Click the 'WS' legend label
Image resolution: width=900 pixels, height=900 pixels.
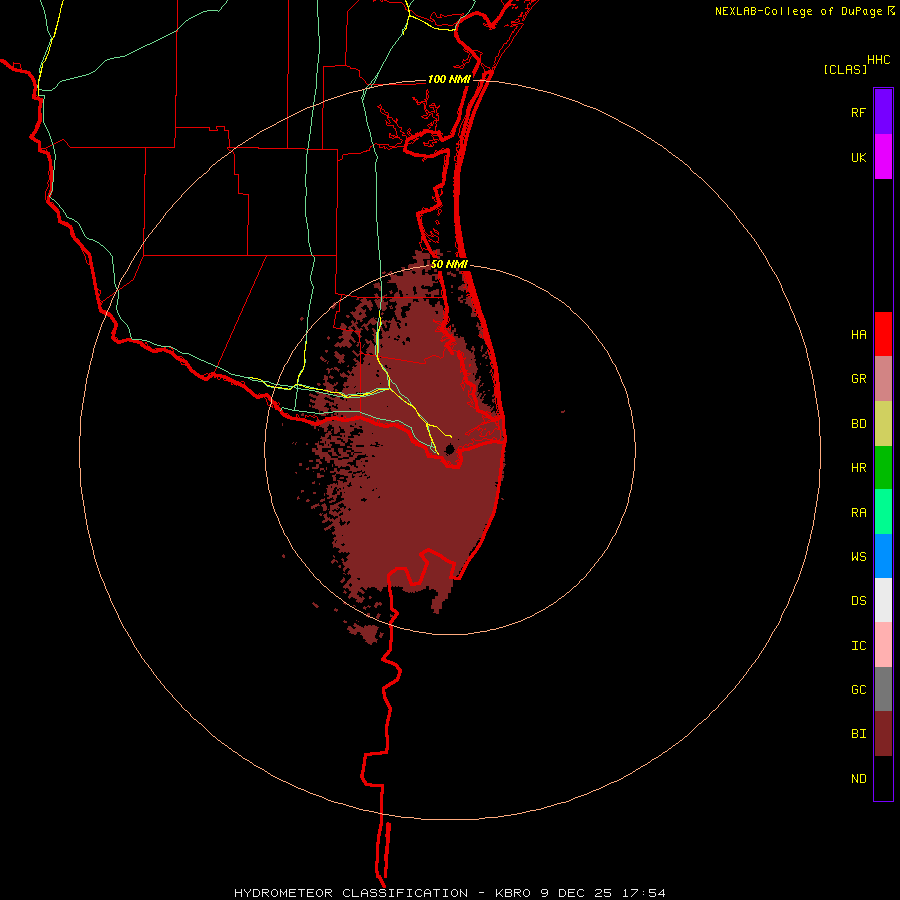click(x=858, y=557)
